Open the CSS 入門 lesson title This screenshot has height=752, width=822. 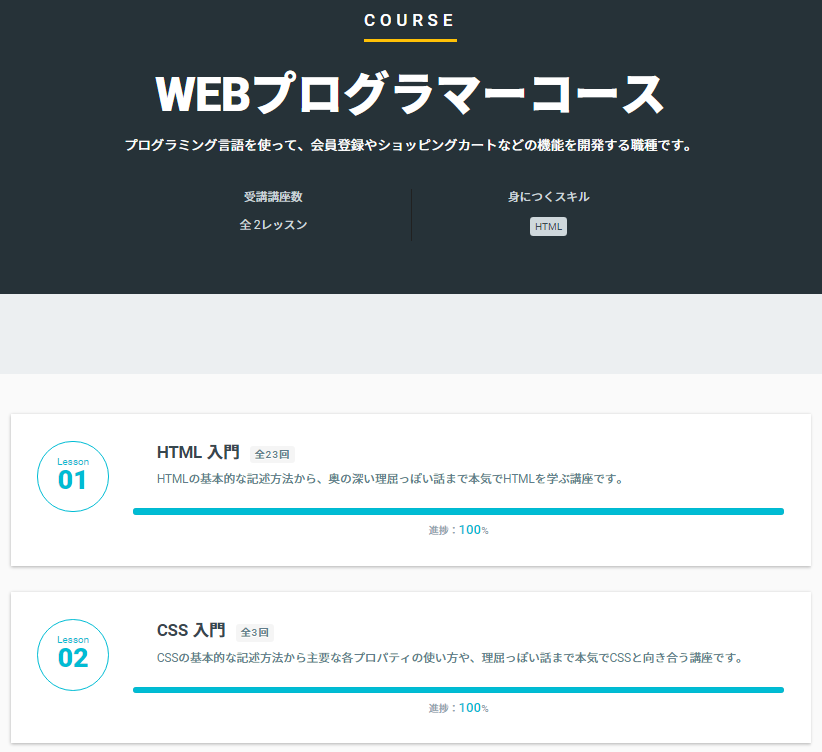(191, 630)
